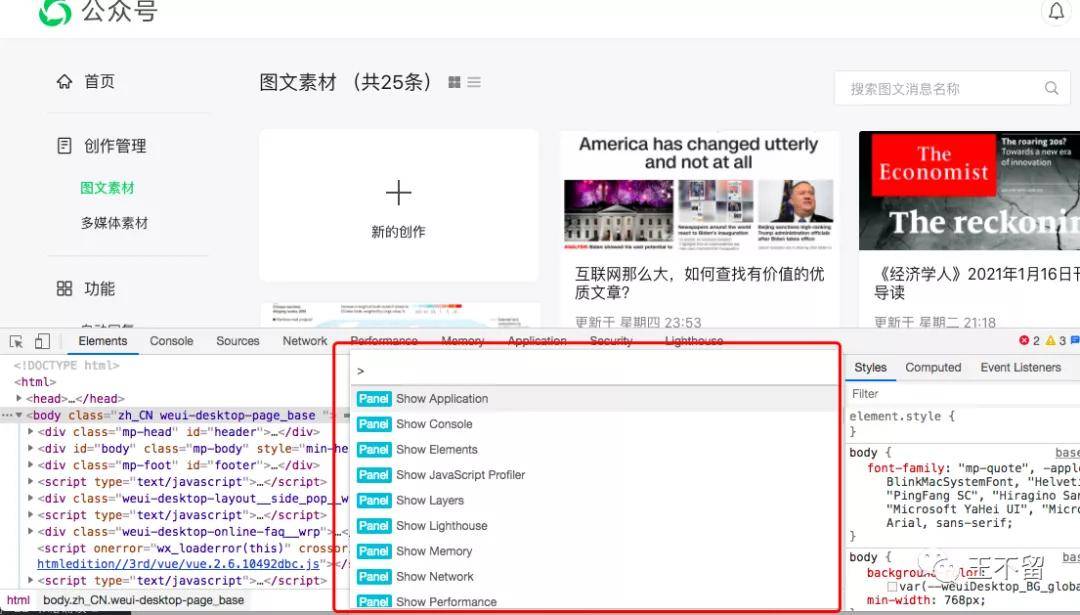
Task: Toggle the device toolbar icon
Action: tap(43, 341)
